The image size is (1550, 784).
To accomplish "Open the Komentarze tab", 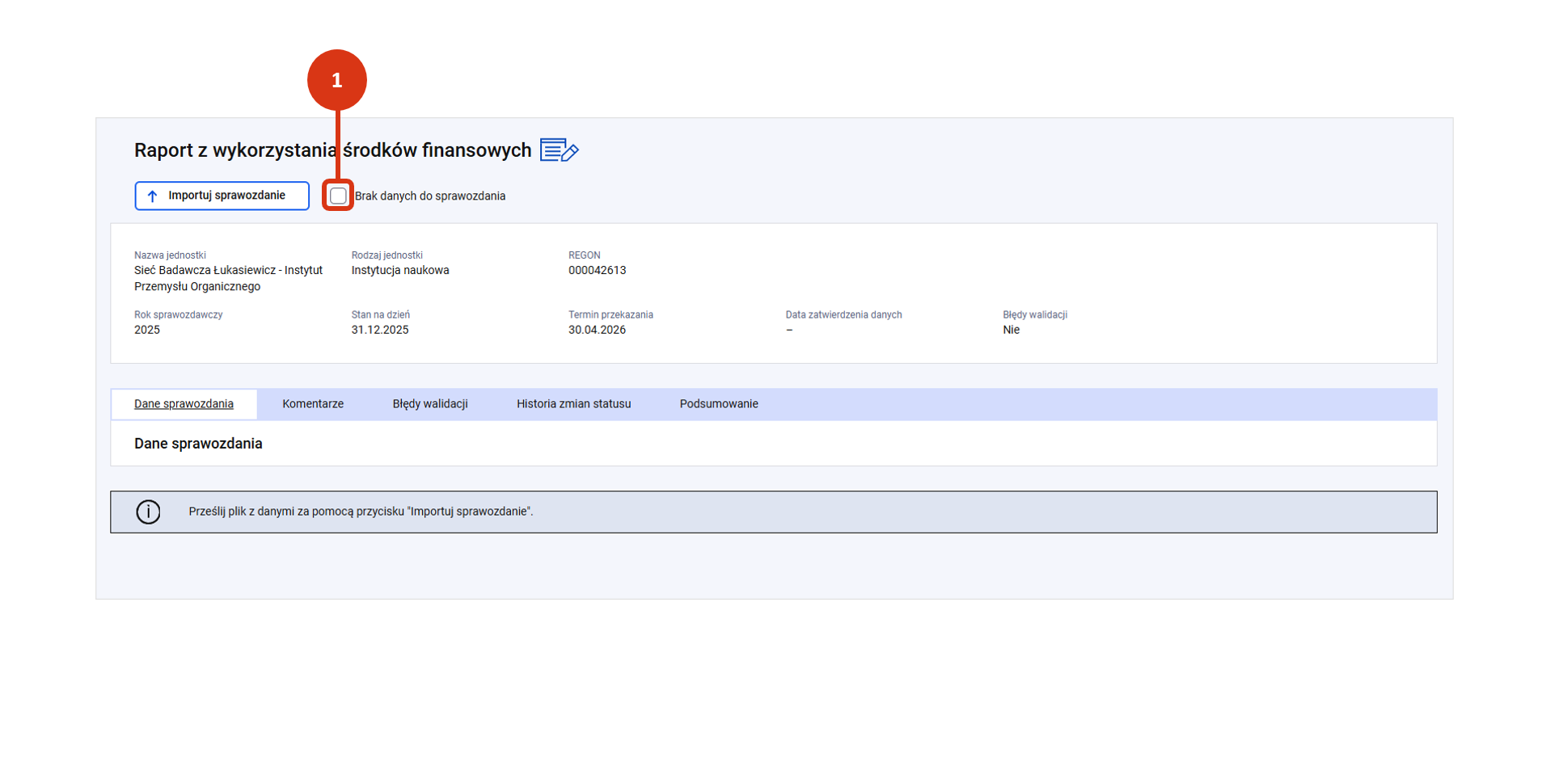I will [x=312, y=404].
